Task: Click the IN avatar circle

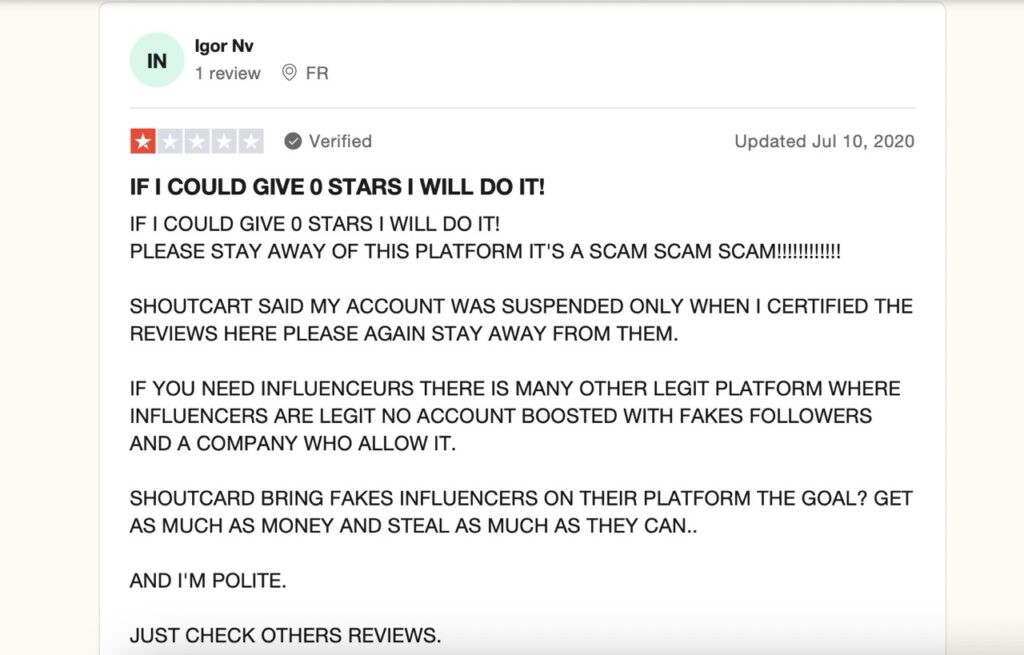Action: point(157,60)
